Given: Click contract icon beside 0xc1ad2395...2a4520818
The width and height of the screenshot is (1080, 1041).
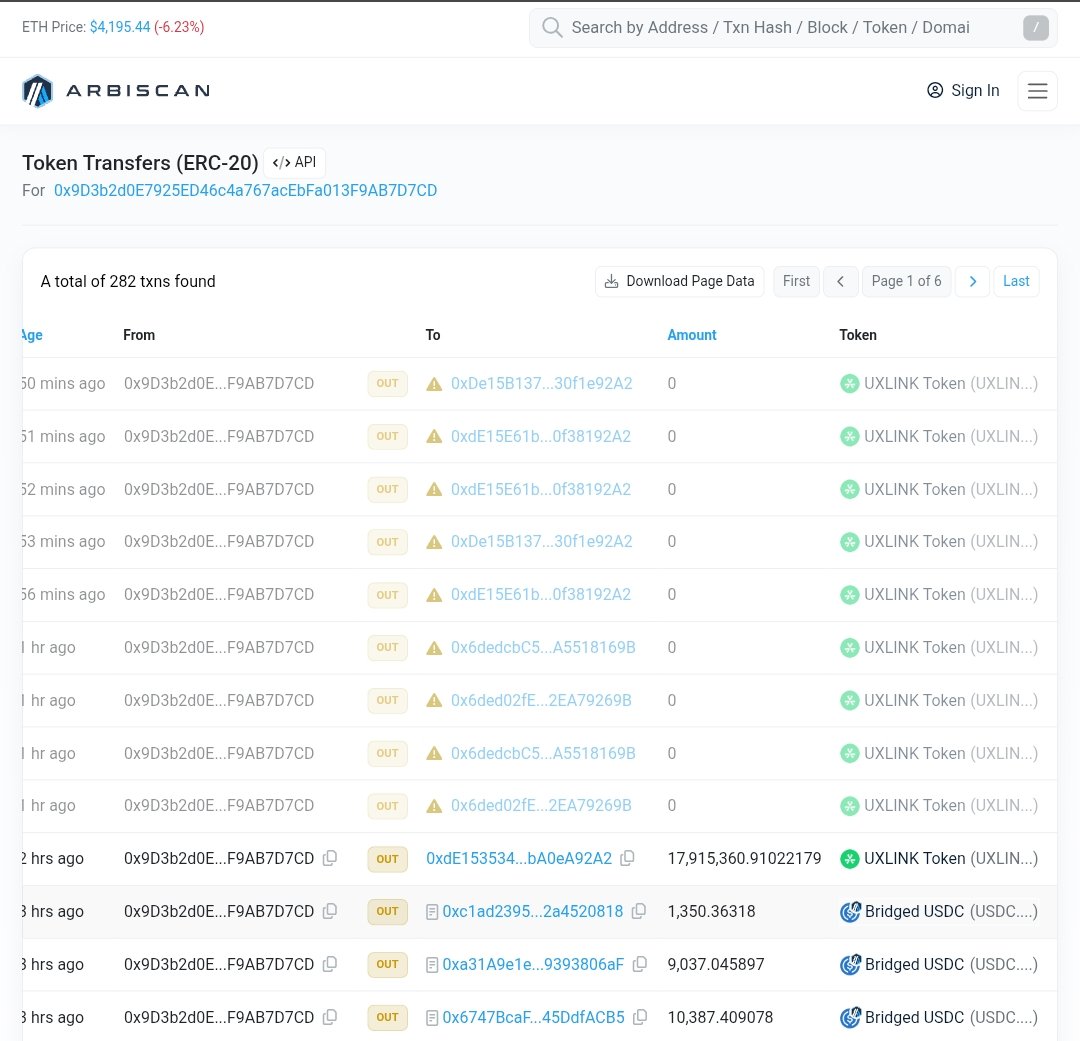Looking at the screenshot, I should click(432, 912).
